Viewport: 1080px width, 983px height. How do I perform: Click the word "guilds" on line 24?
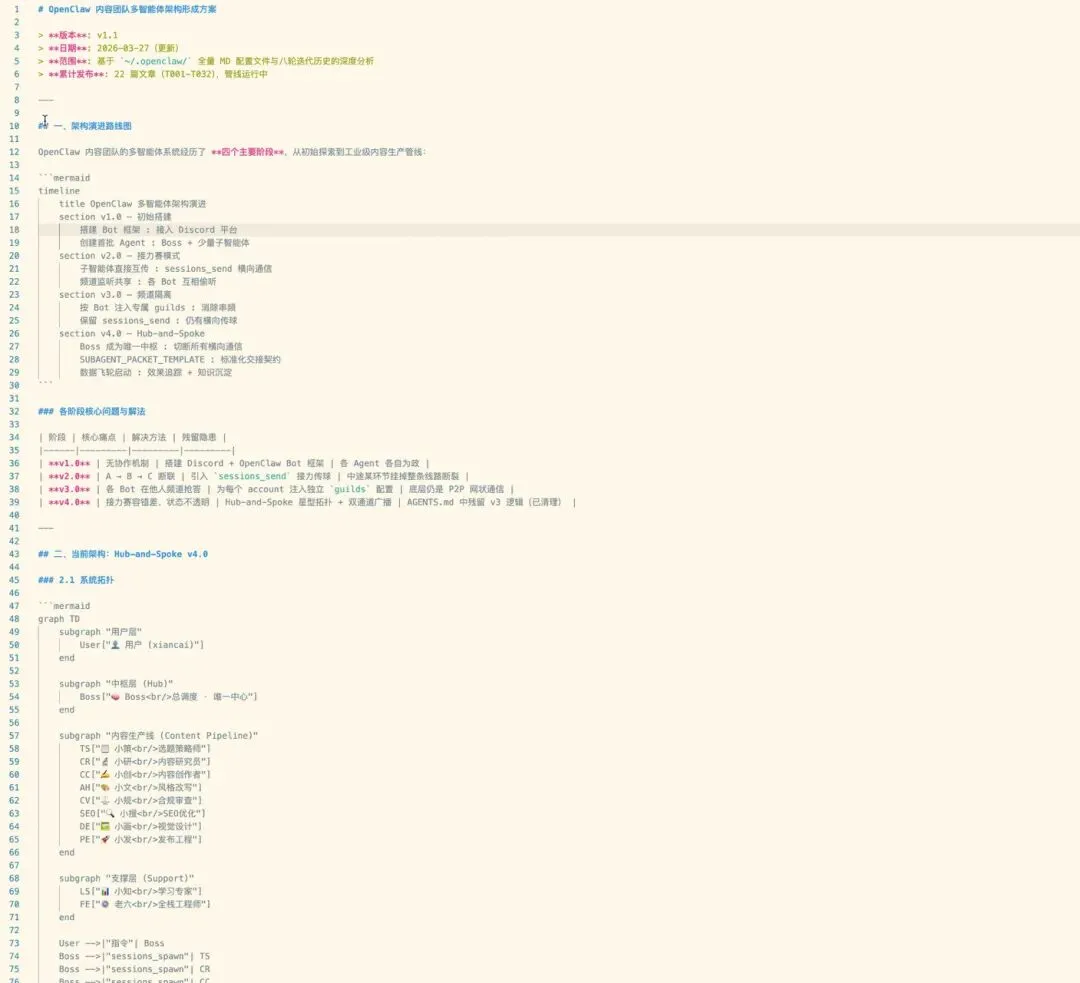(x=169, y=308)
